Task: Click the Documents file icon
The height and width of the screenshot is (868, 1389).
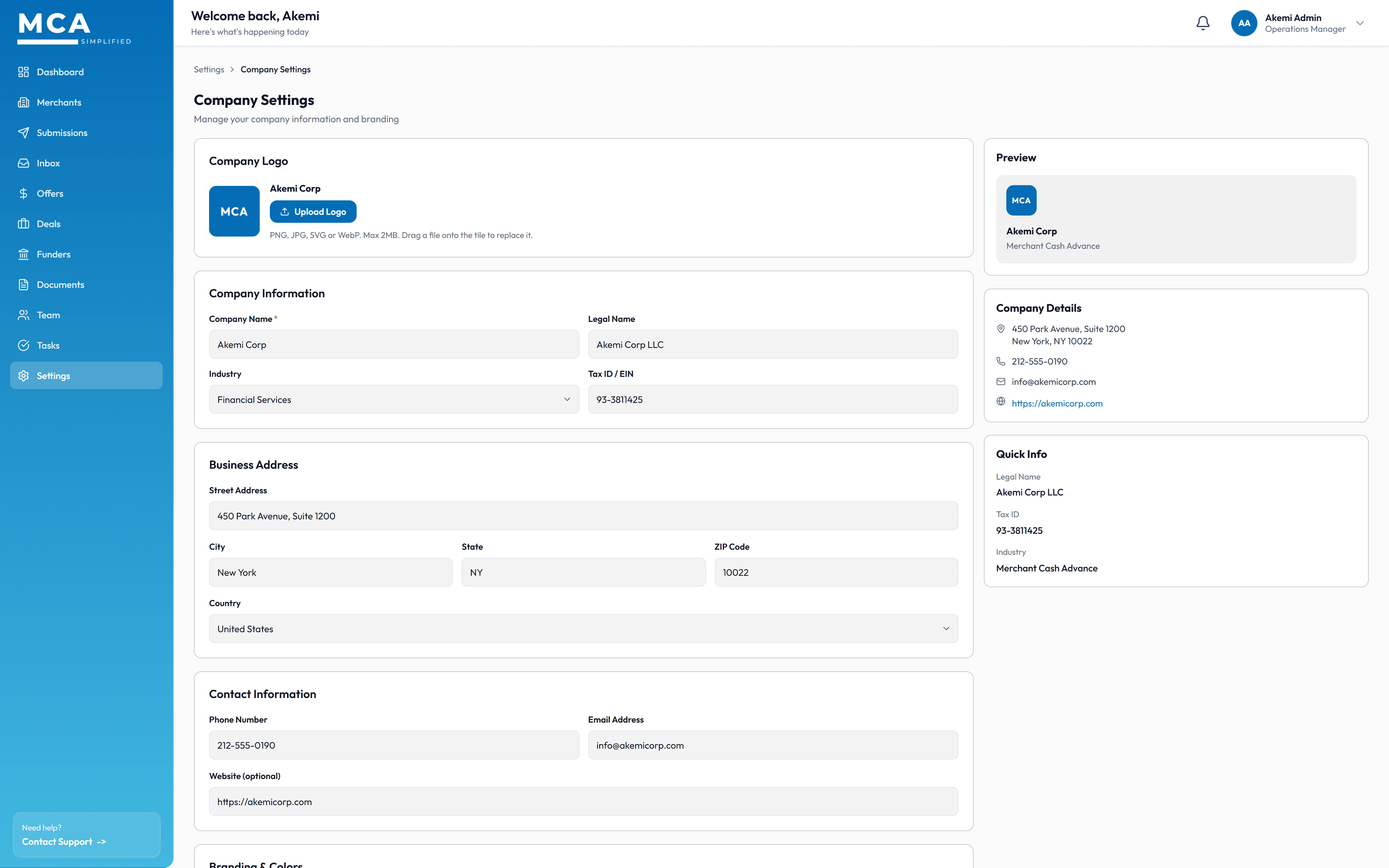Action: (24, 285)
